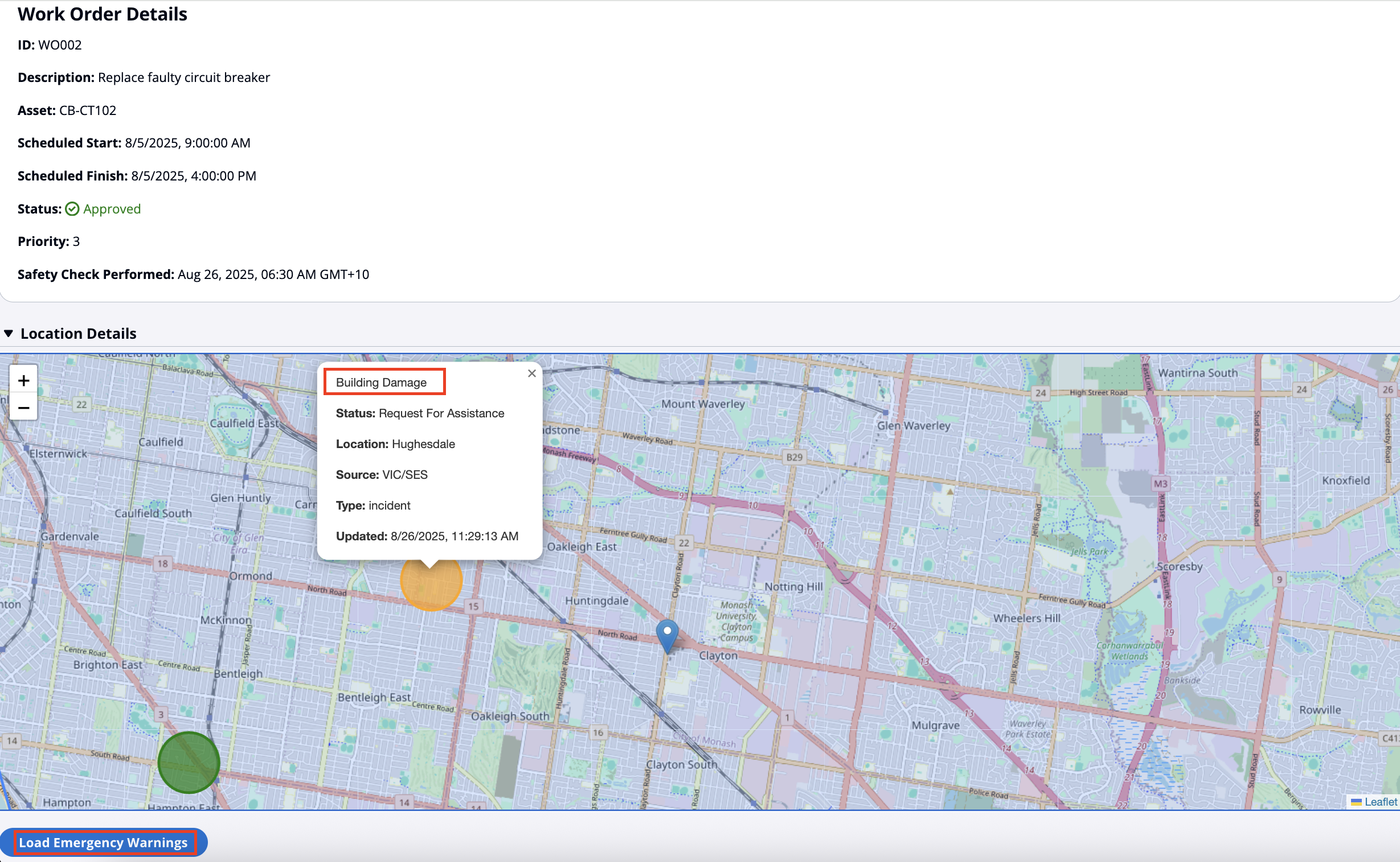Click the M3 highway shield on the map

tap(1160, 484)
